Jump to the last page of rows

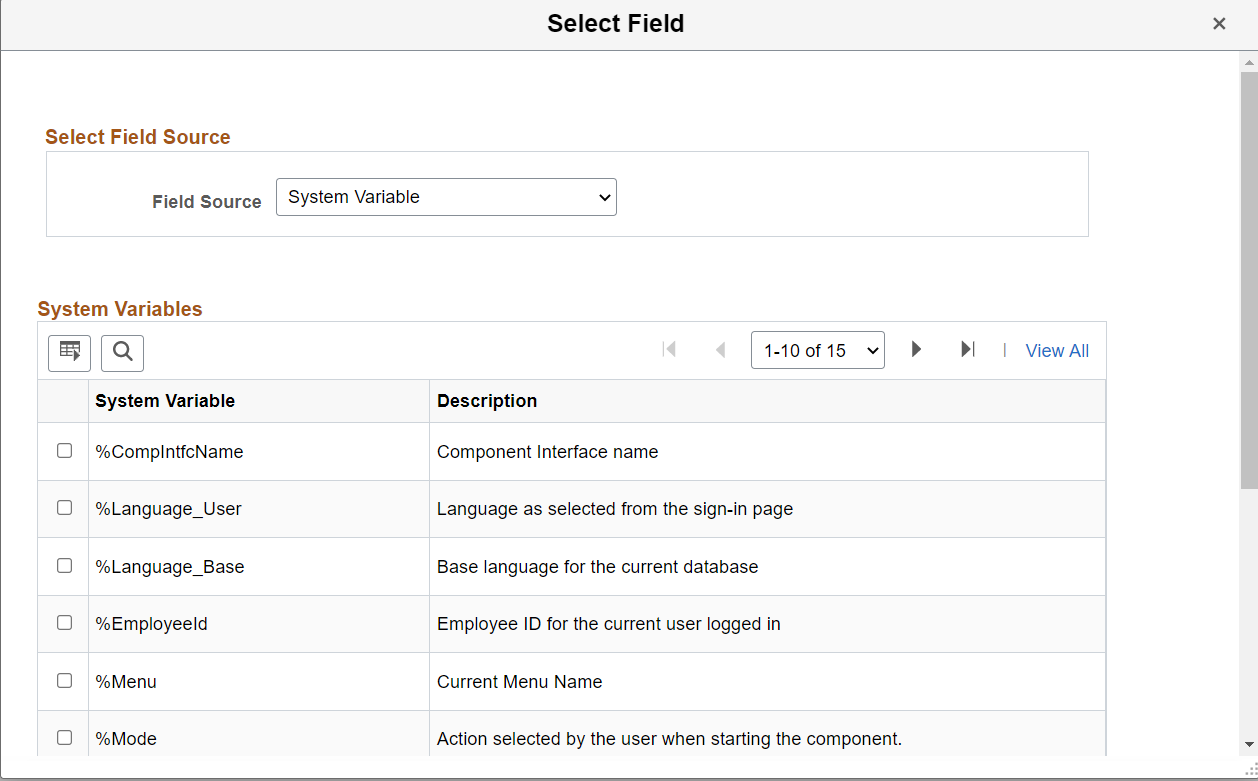point(967,350)
